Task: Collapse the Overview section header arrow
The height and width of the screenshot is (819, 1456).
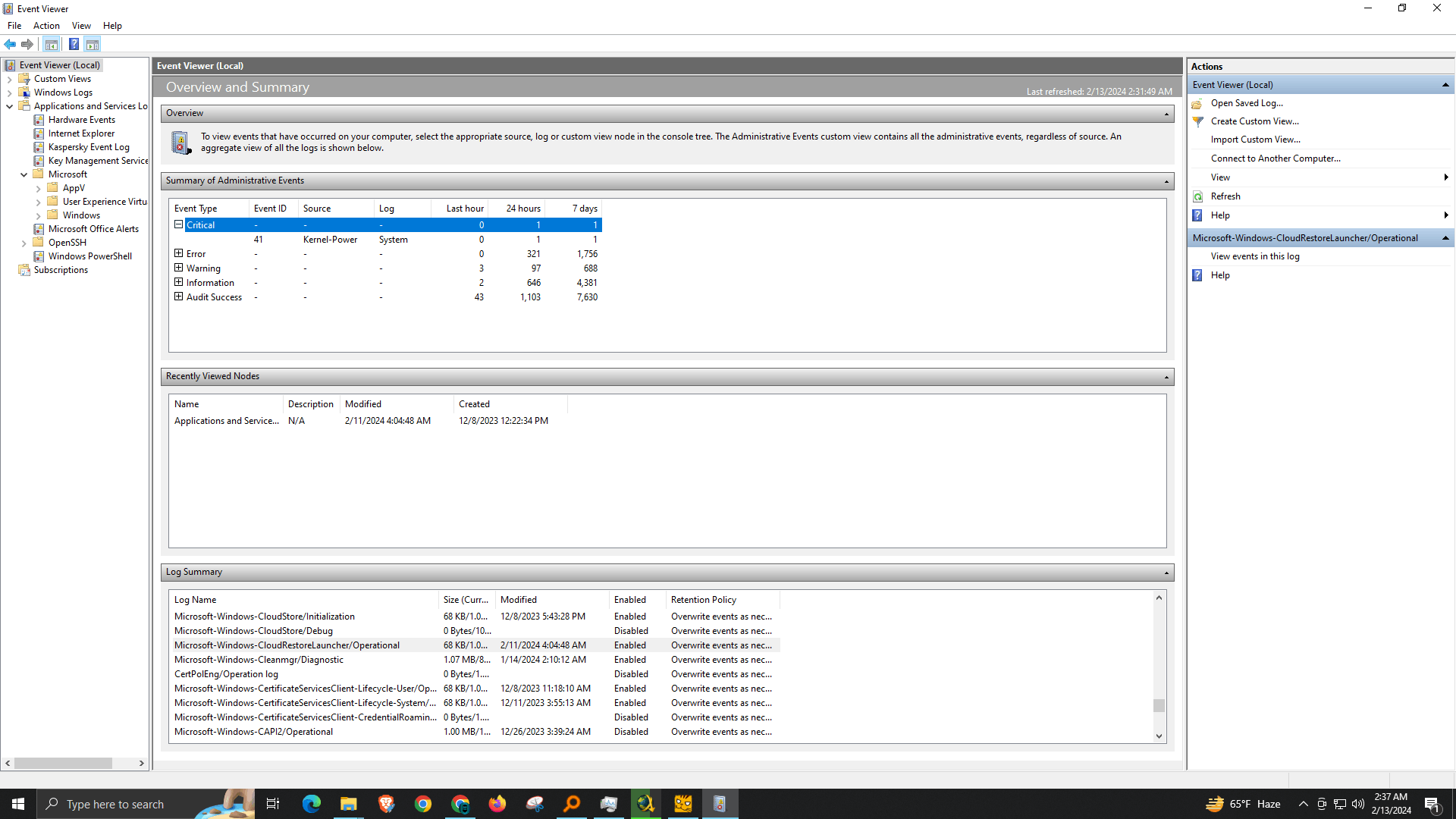Action: (1166, 114)
